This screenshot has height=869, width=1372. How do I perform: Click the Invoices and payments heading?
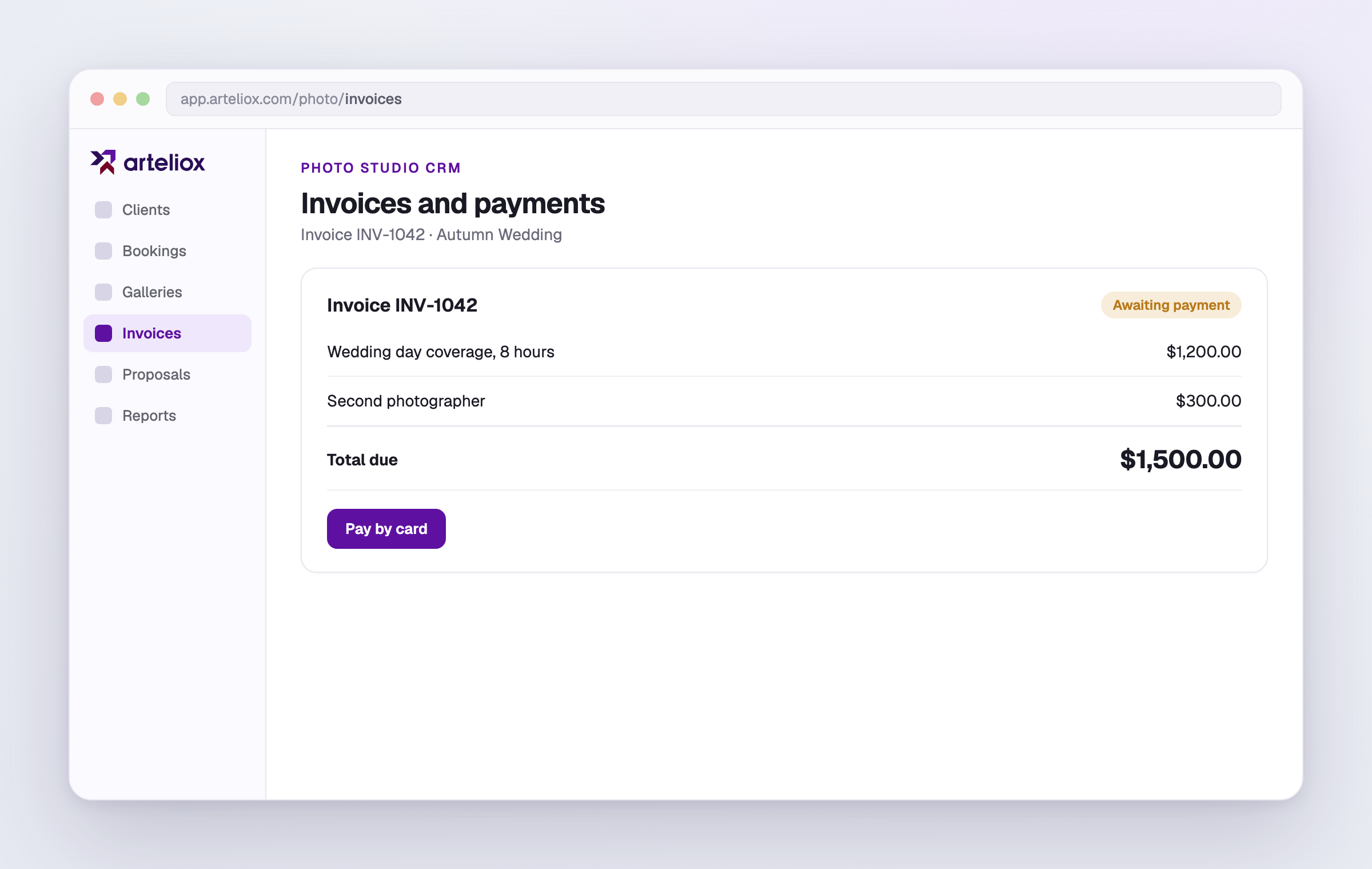click(x=453, y=204)
